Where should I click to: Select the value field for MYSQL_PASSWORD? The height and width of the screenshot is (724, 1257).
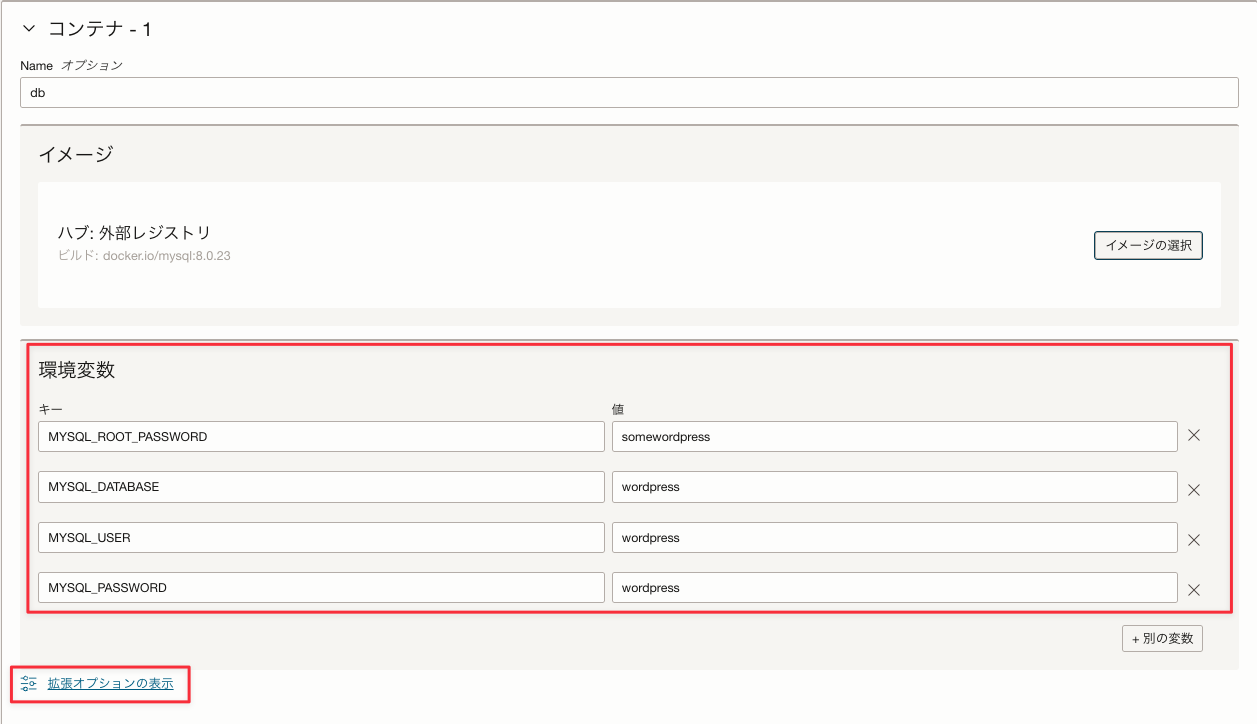pos(894,588)
